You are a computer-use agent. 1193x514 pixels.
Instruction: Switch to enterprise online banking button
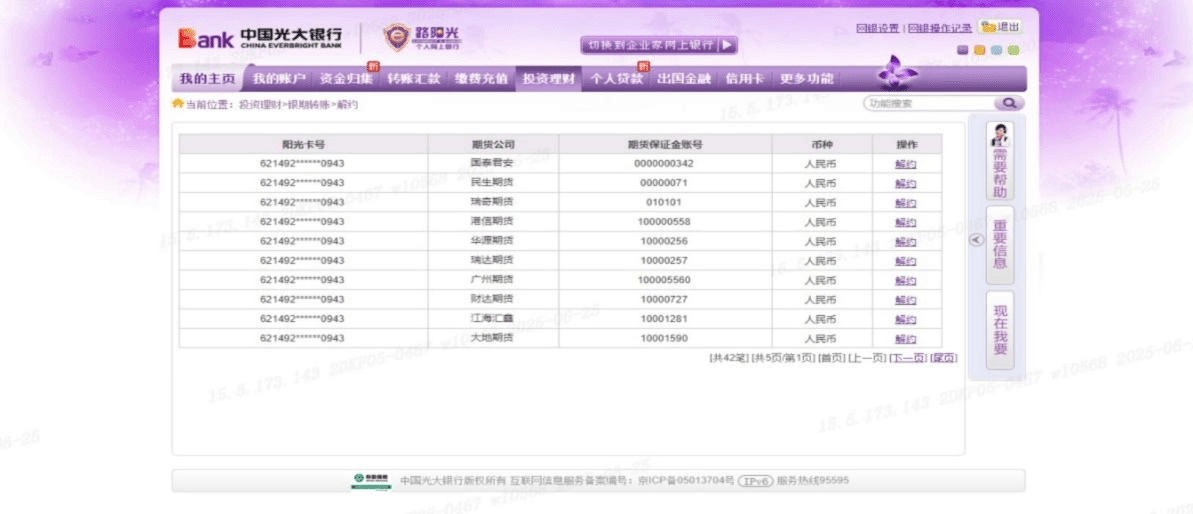pyautogui.click(x=658, y=45)
